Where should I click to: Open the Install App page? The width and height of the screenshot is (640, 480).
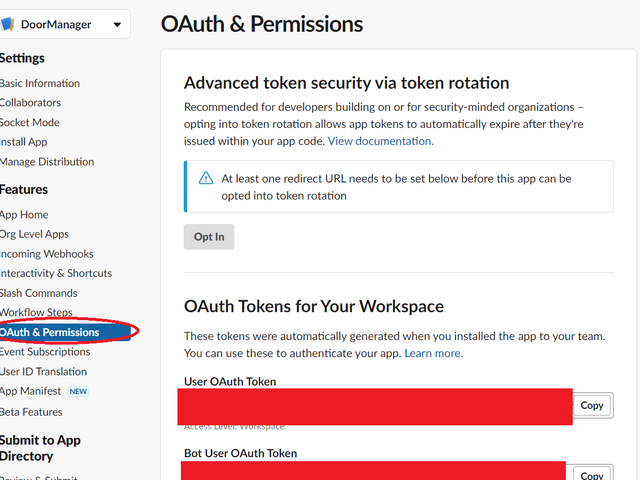pyautogui.click(x=24, y=142)
